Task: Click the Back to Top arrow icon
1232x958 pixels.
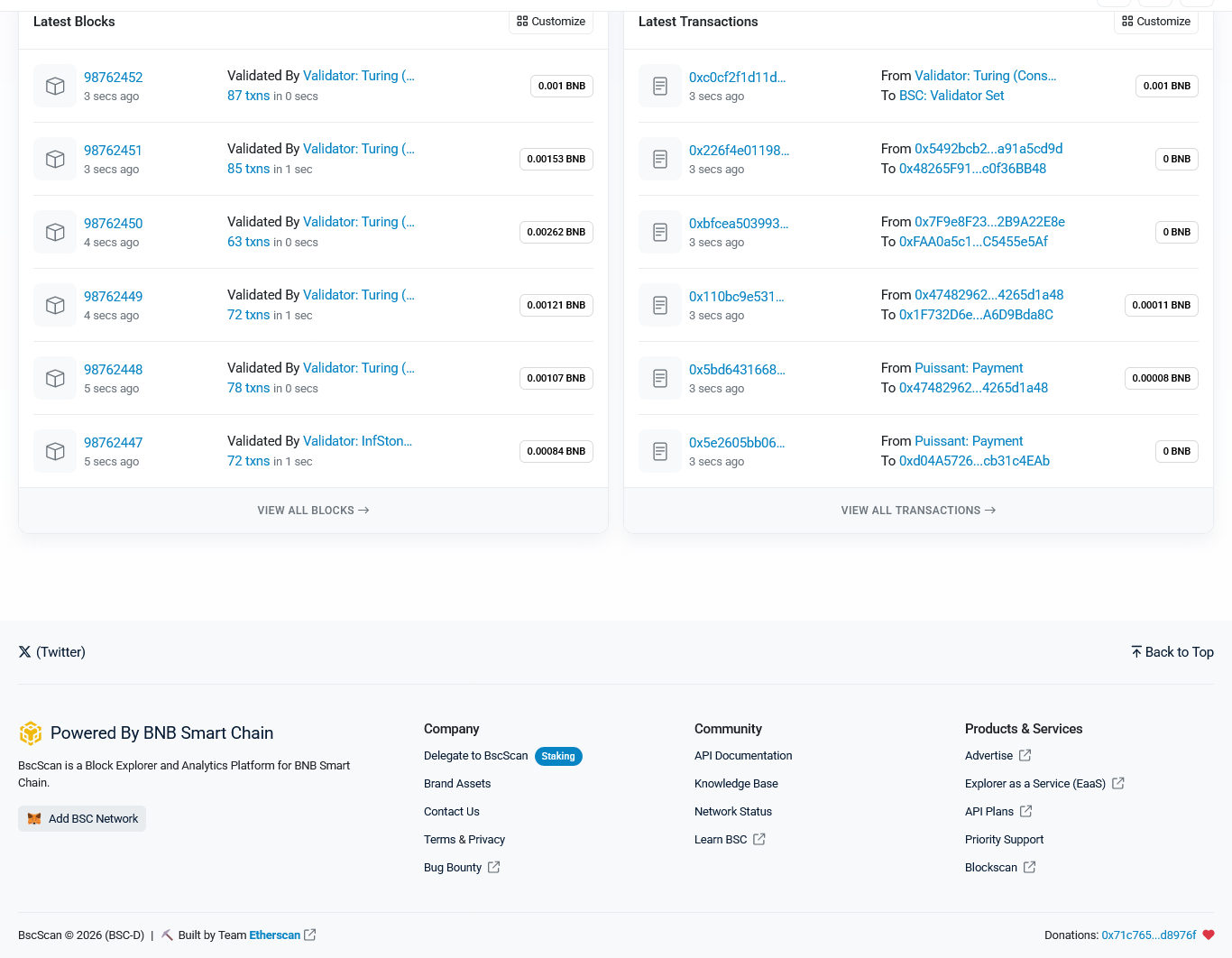Action: (1136, 652)
